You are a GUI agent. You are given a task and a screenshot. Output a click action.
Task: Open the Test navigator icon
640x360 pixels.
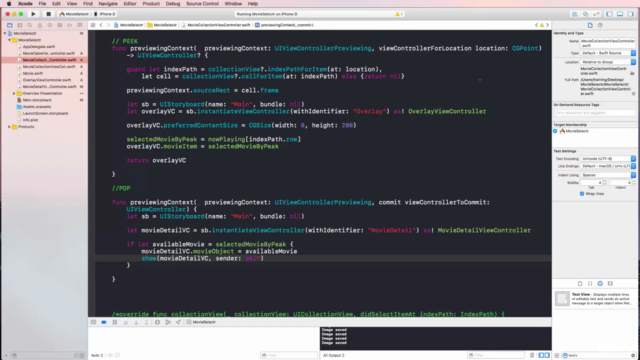point(50,25)
